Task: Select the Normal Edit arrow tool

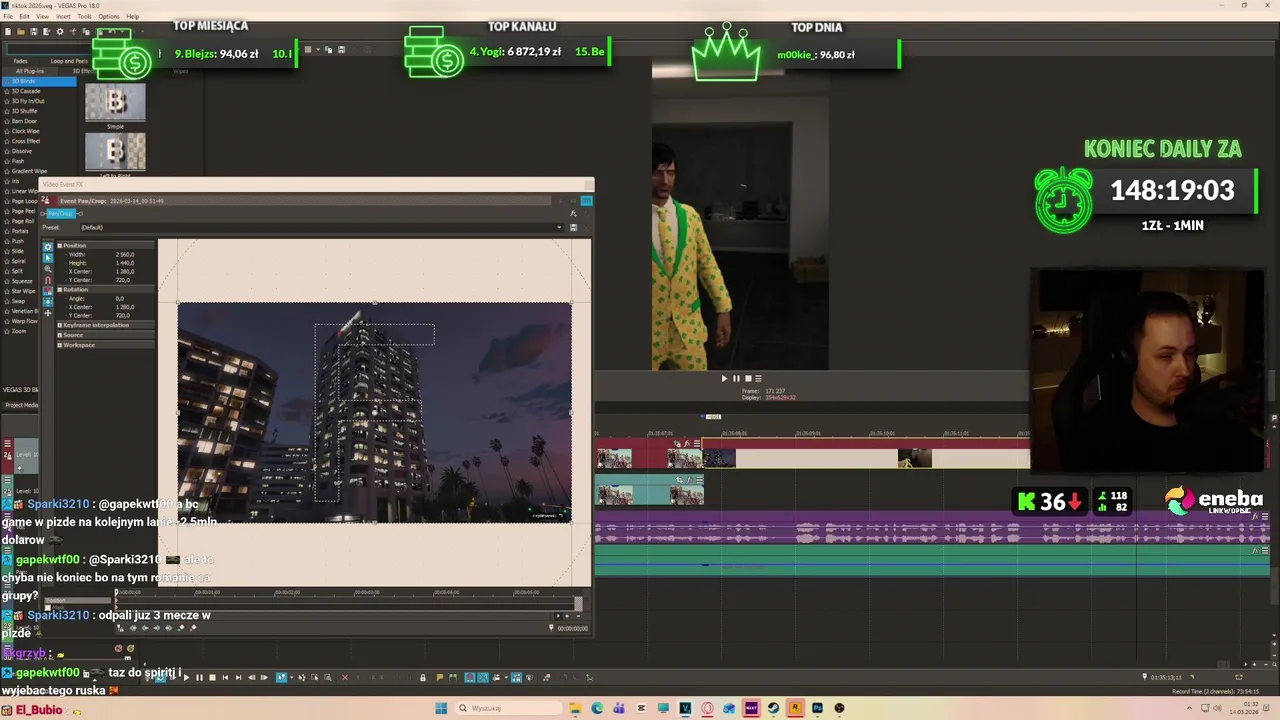Action: click(x=48, y=258)
